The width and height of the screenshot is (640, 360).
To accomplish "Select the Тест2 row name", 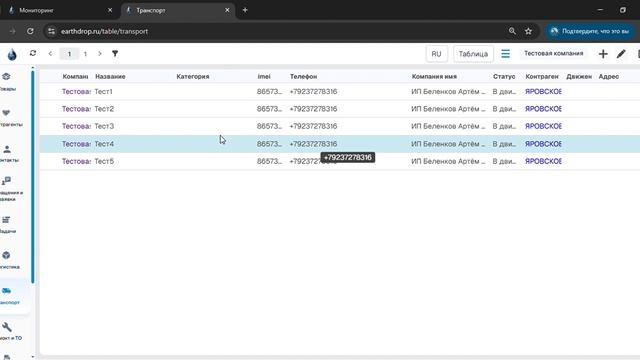I will (x=104, y=109).
